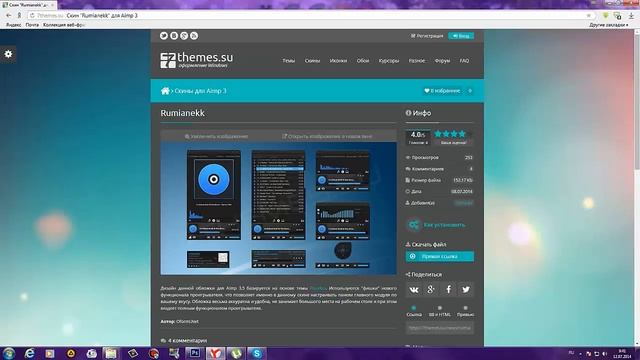Open the Обои menu item

[x=363, y=60]
